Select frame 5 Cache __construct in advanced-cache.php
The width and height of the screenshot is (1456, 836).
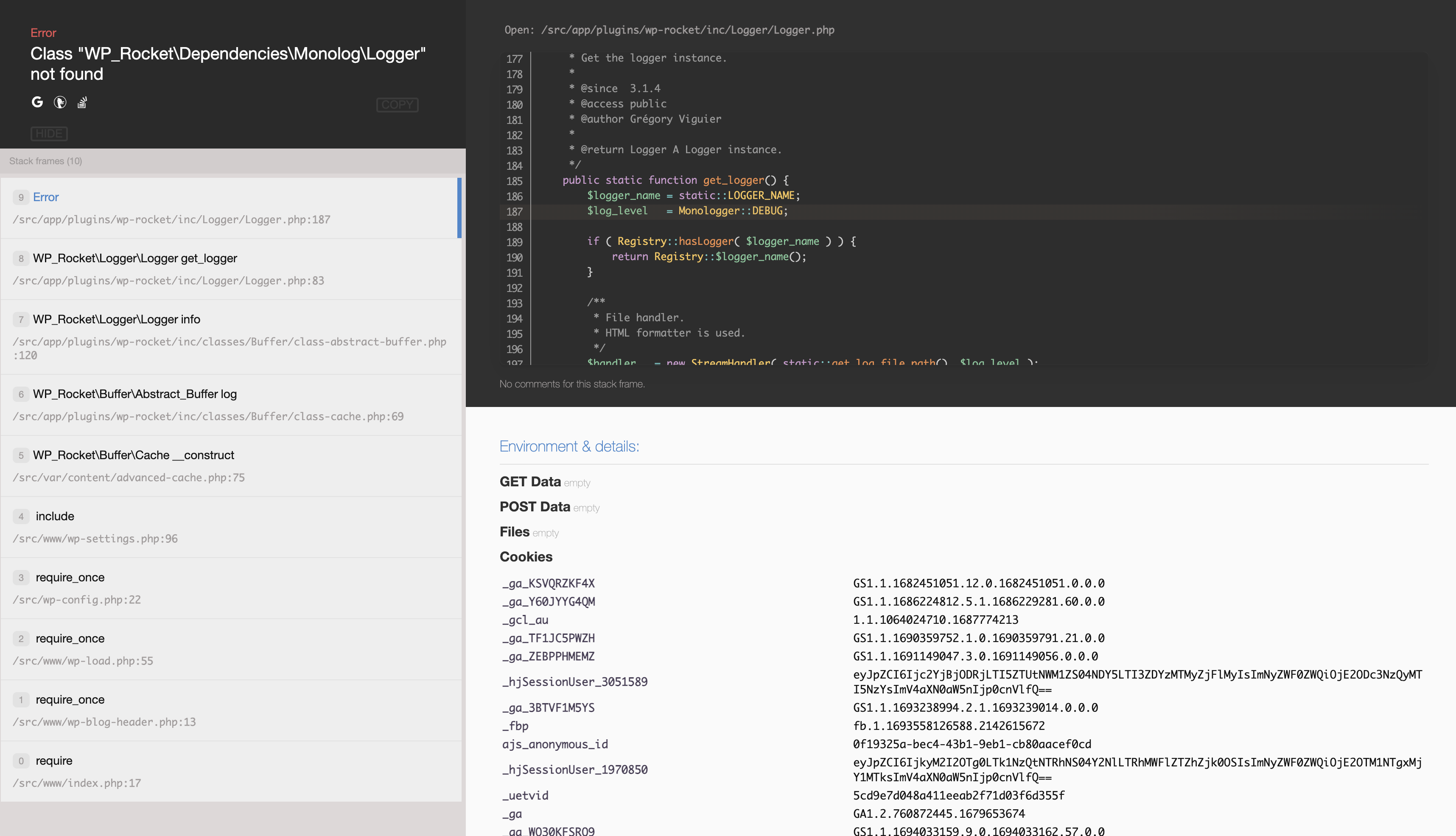click(x=230, y=466)
